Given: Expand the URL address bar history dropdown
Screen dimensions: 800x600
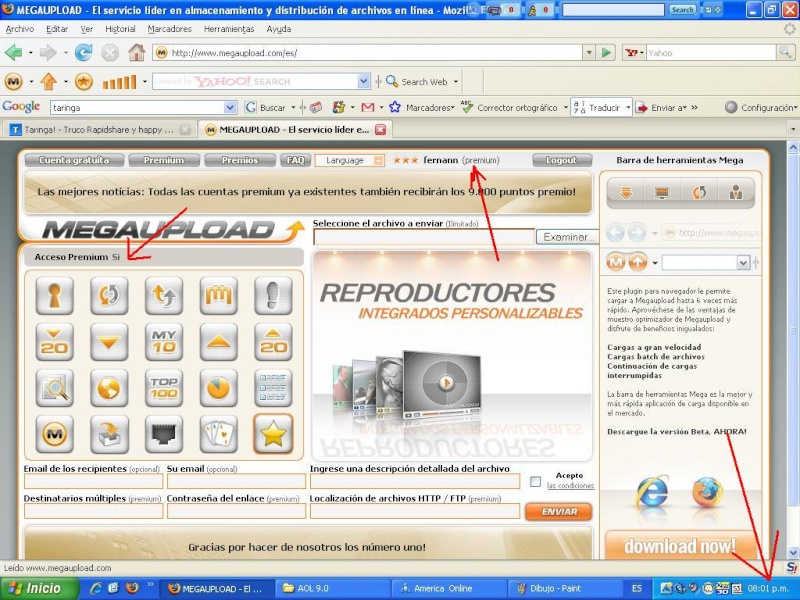Looking at the screenshot, I should coord(589,53).
